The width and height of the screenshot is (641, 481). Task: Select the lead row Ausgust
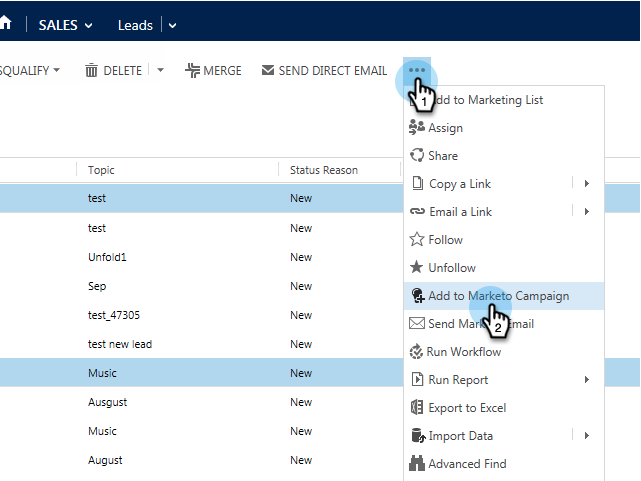click(202, 402)
